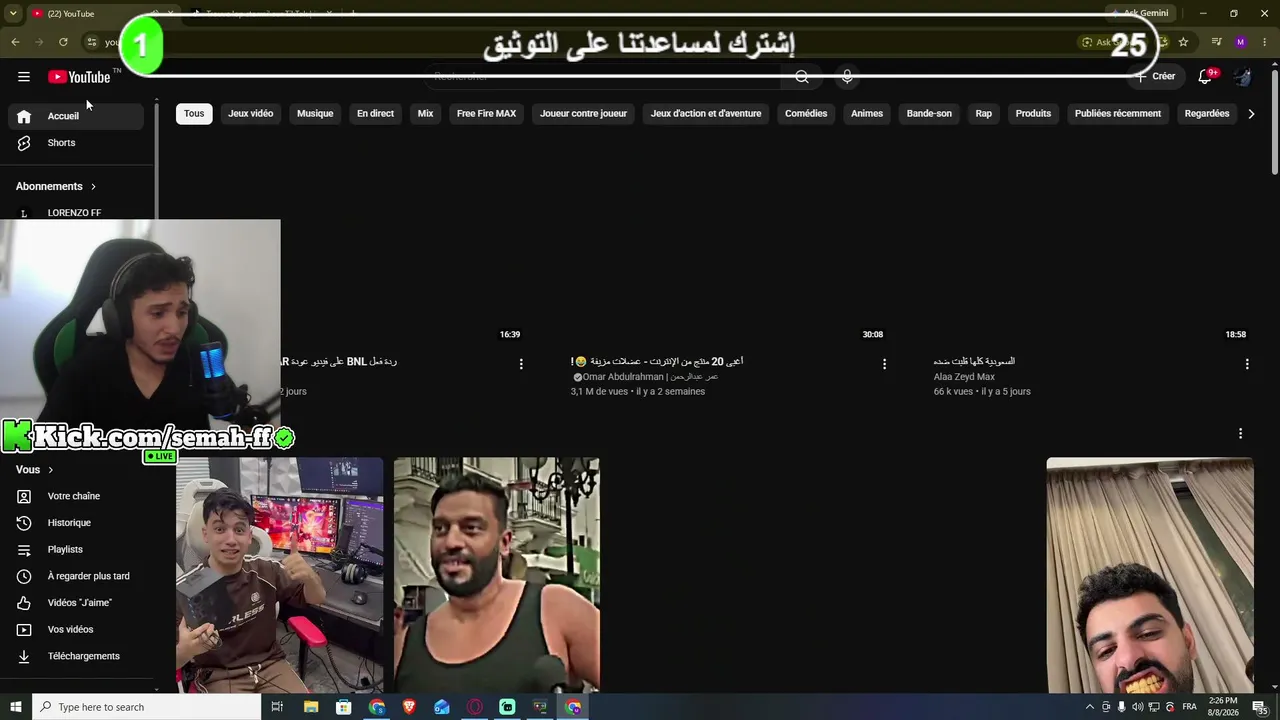
Task: Click the Historique clock icon
Action: coord(24,523)
